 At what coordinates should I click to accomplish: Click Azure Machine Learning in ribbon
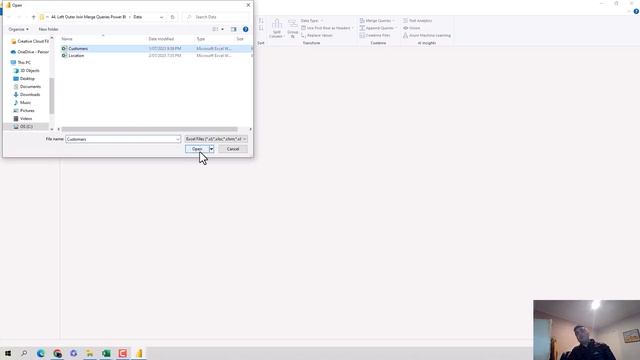pyautogui.click(x=427, y=36)
